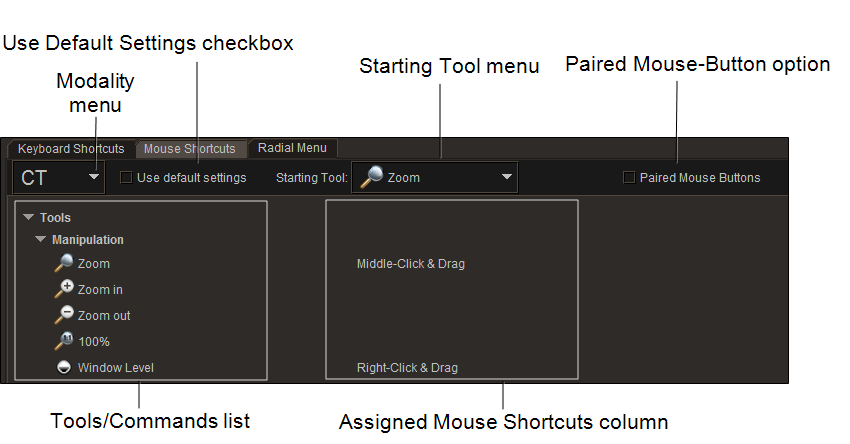Toggle the Paired Mouse Buttons checkbox
850x444 pixels.
point(629,178)
